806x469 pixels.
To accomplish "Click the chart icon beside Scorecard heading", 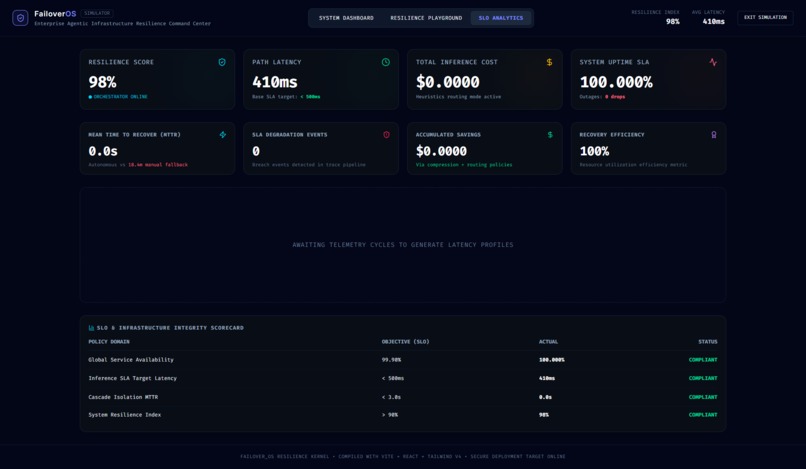I will (91, 328).
